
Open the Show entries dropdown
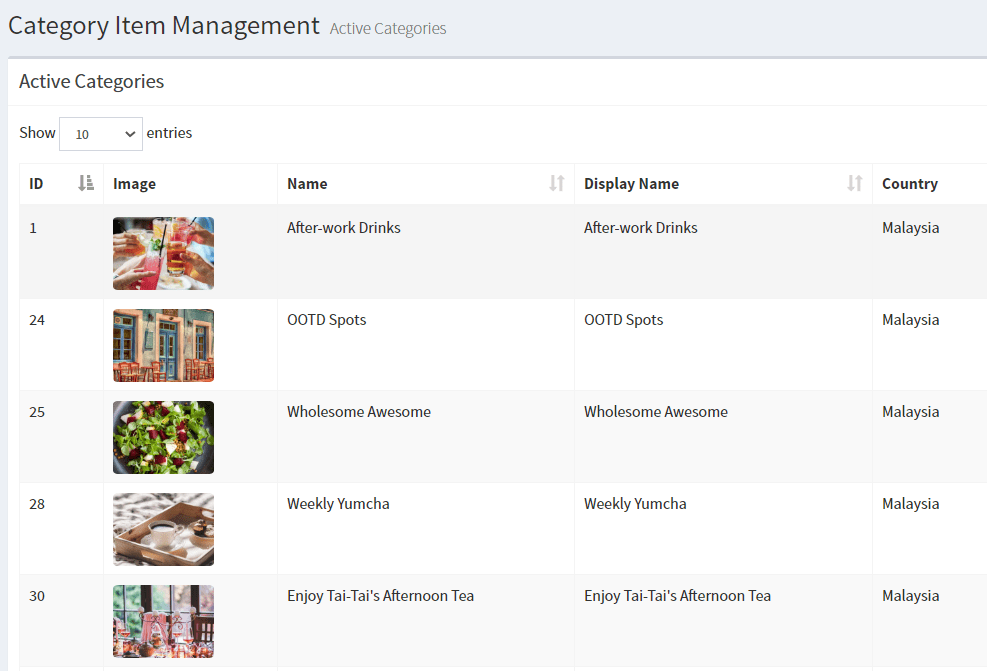click(101, 134)
